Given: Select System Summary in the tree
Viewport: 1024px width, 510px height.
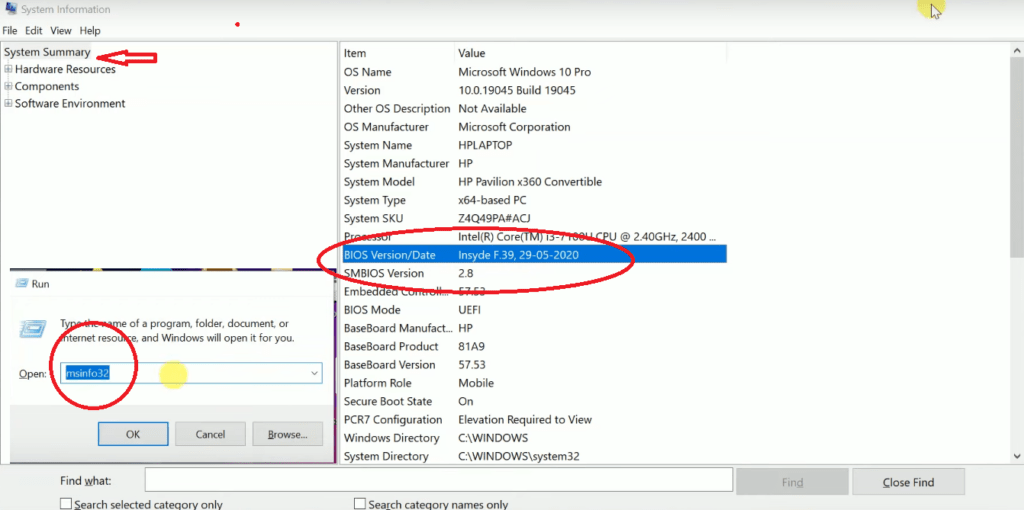Looking at the screenshot, I should [47, 52].
